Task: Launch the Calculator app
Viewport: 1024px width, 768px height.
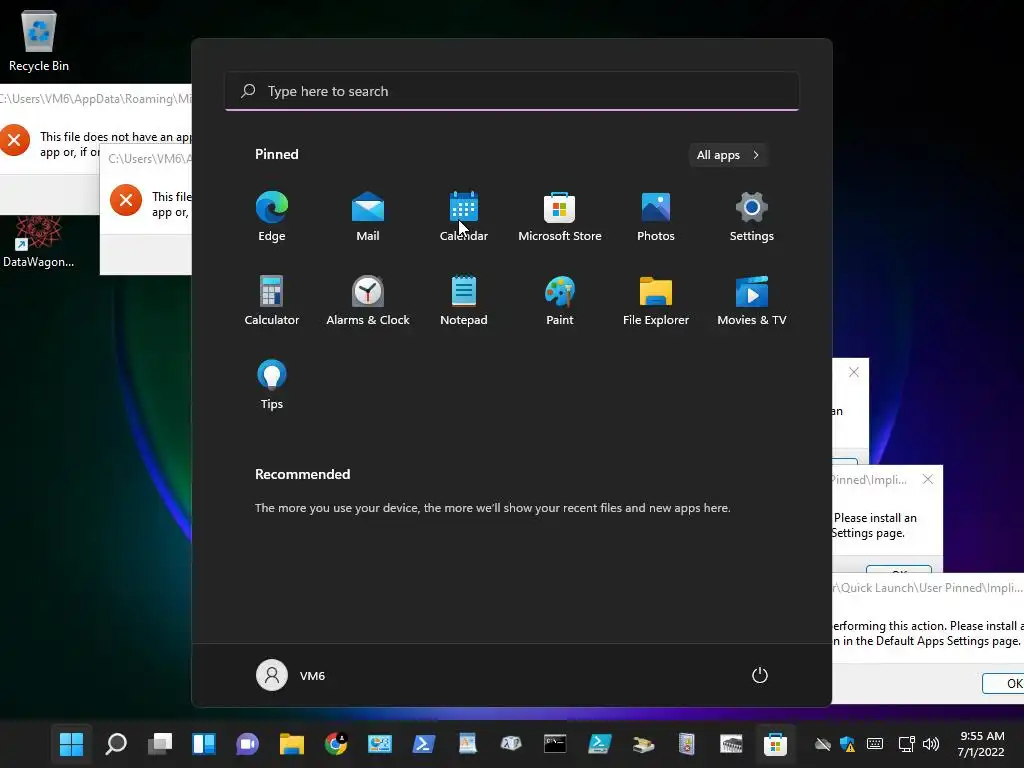Action: pyautogui.click(x=272, y=301)
